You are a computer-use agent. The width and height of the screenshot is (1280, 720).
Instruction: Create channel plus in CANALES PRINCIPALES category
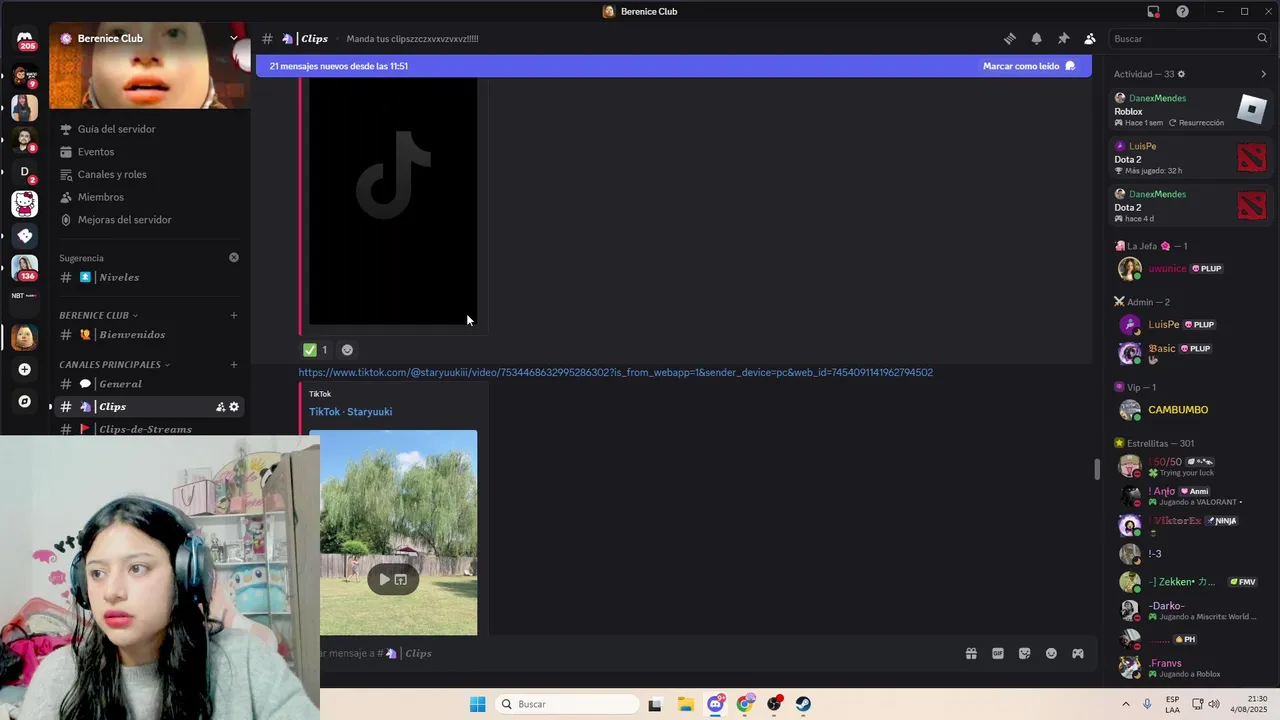tap(234, 364)
